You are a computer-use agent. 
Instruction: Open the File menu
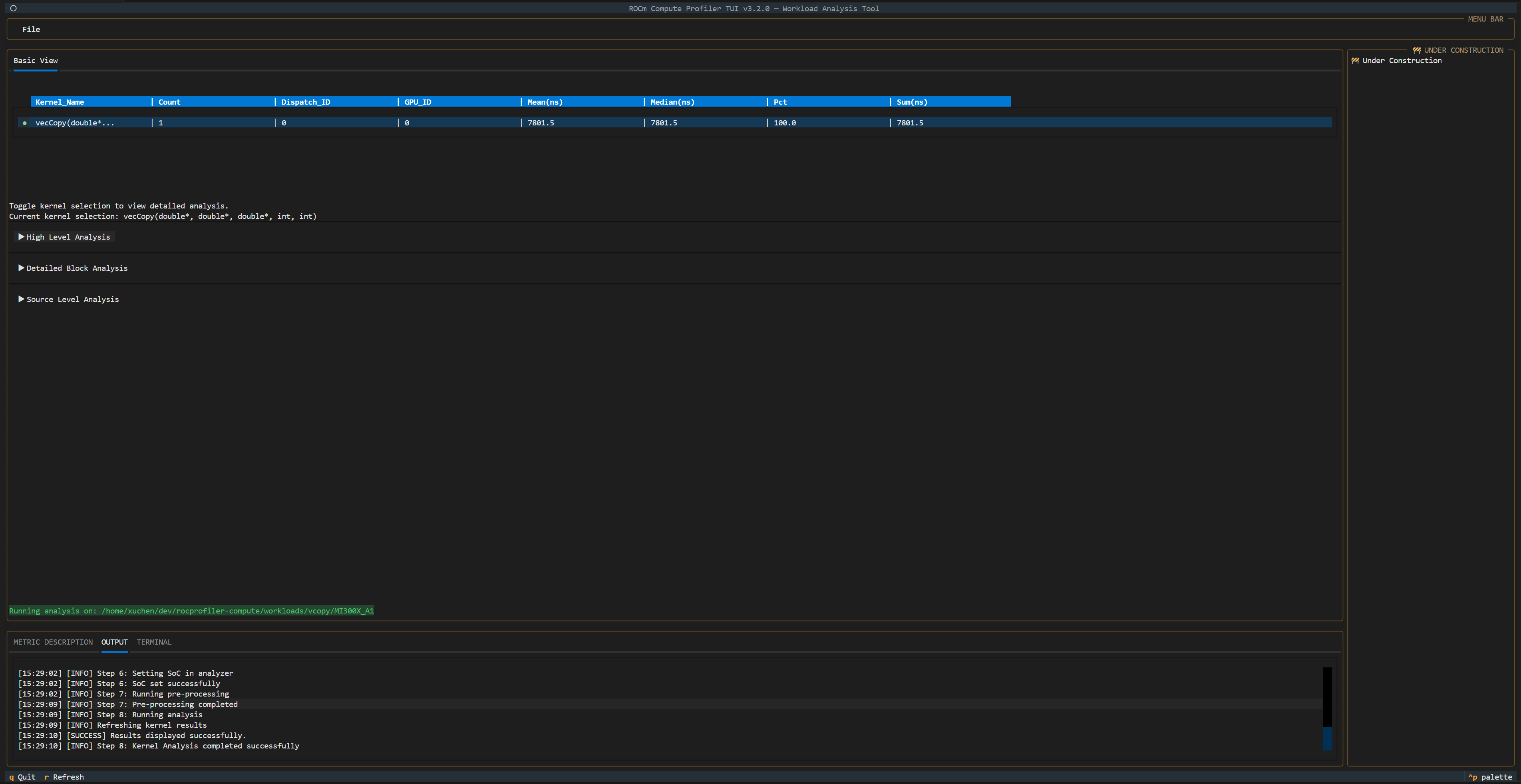pyautogui.click(x=31, y=29)
